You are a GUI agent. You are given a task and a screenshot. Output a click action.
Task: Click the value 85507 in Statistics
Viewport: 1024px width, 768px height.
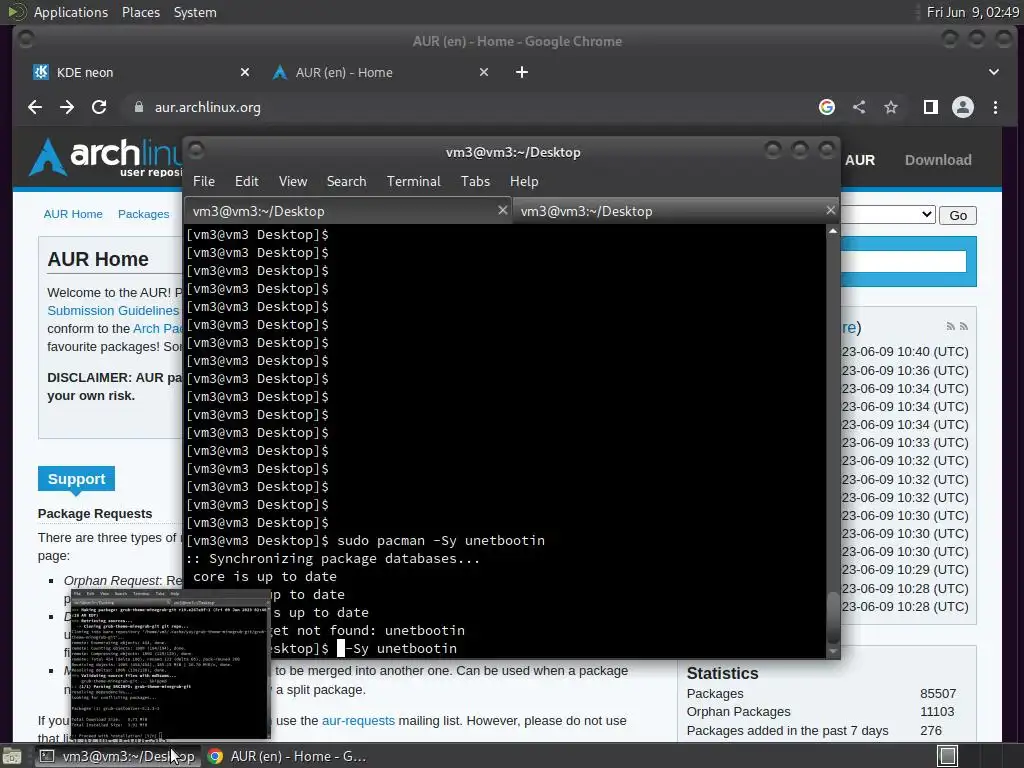(938, 694)
